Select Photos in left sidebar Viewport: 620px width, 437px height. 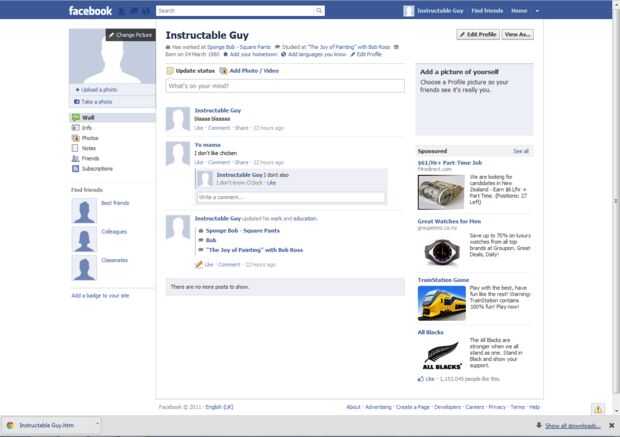click(90, 138)
